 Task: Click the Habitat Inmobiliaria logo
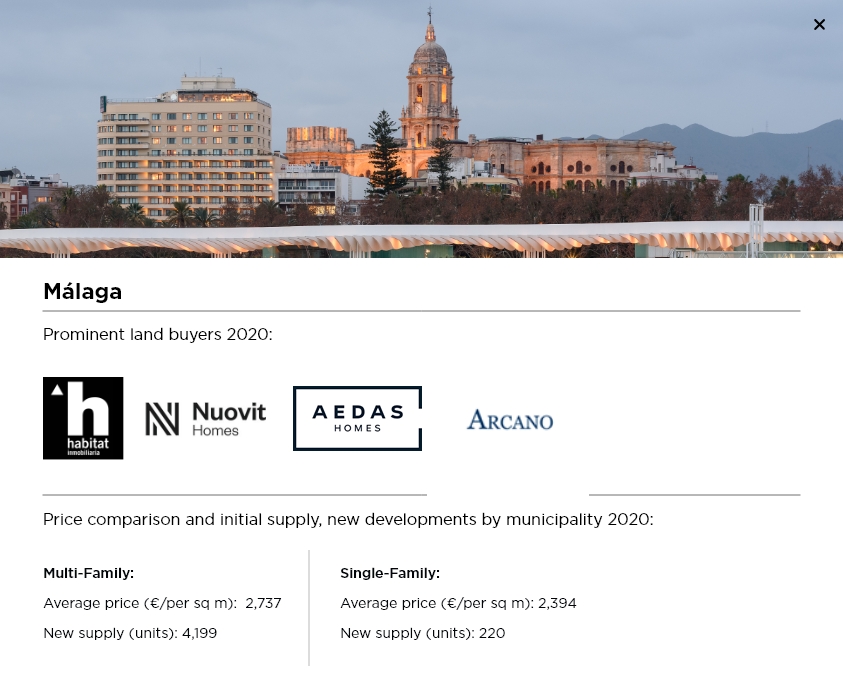point(83,418)
